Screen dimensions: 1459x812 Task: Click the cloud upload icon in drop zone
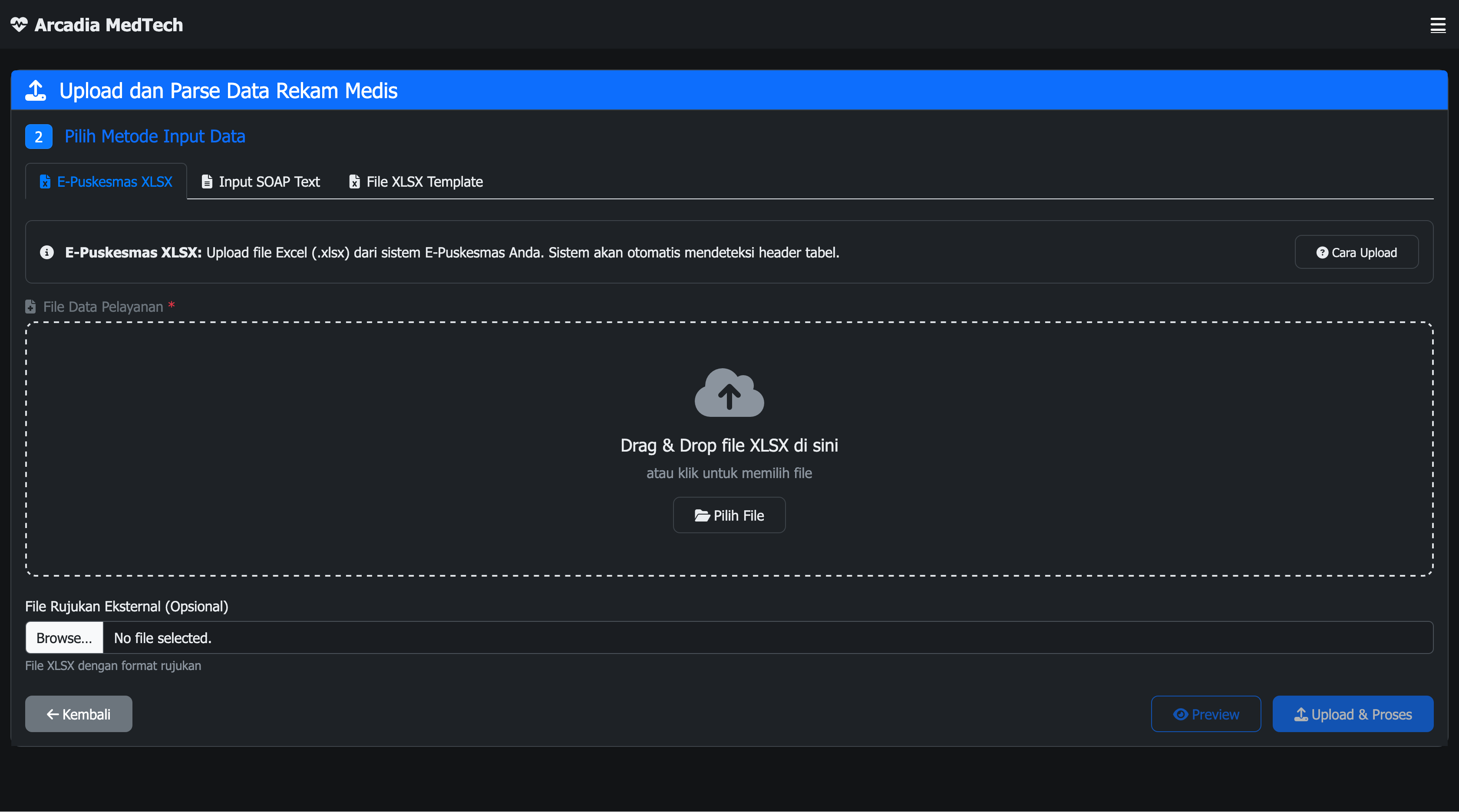point(729,393)
